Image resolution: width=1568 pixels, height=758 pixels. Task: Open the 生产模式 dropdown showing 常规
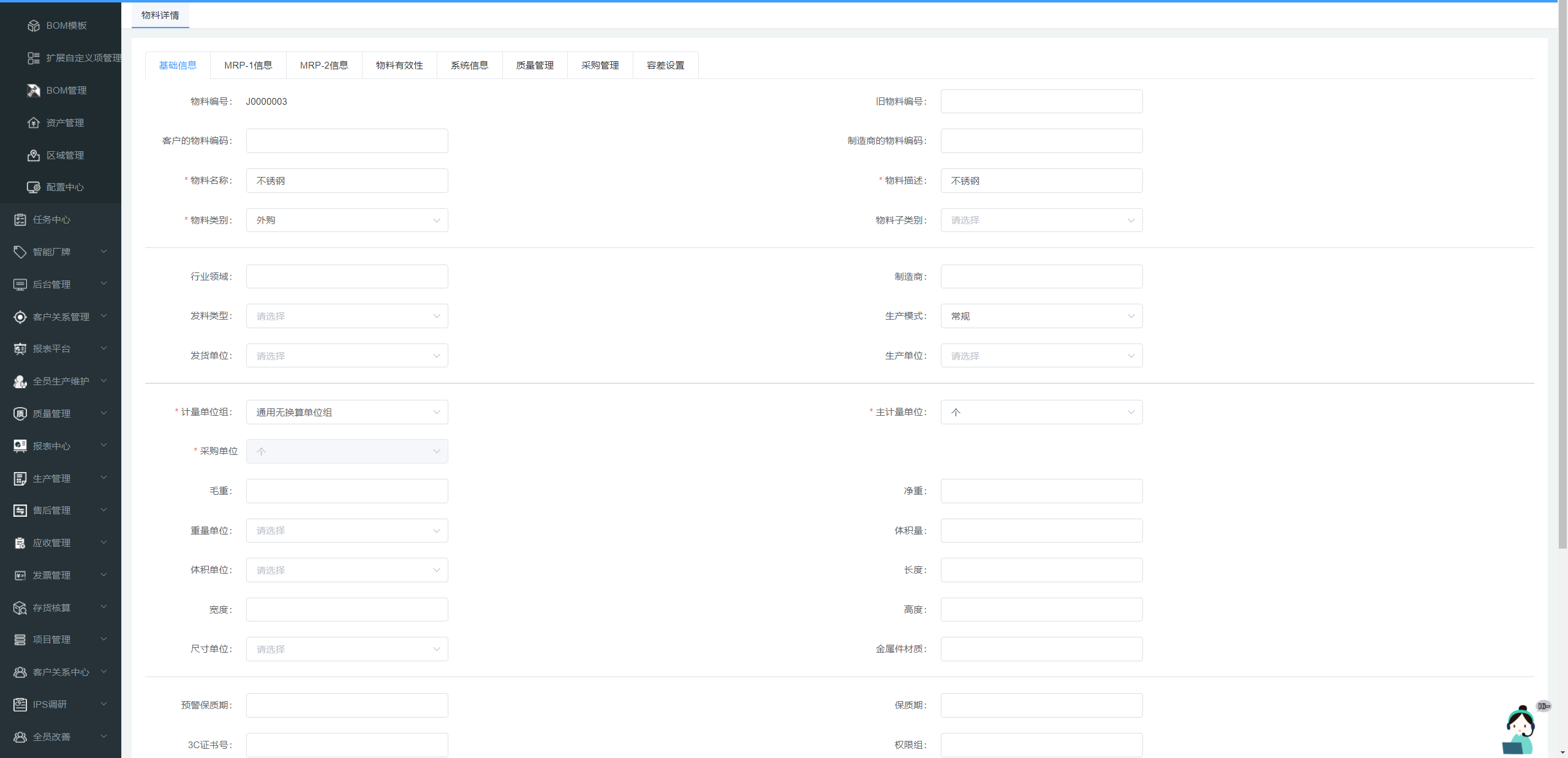click(1041, 317)
